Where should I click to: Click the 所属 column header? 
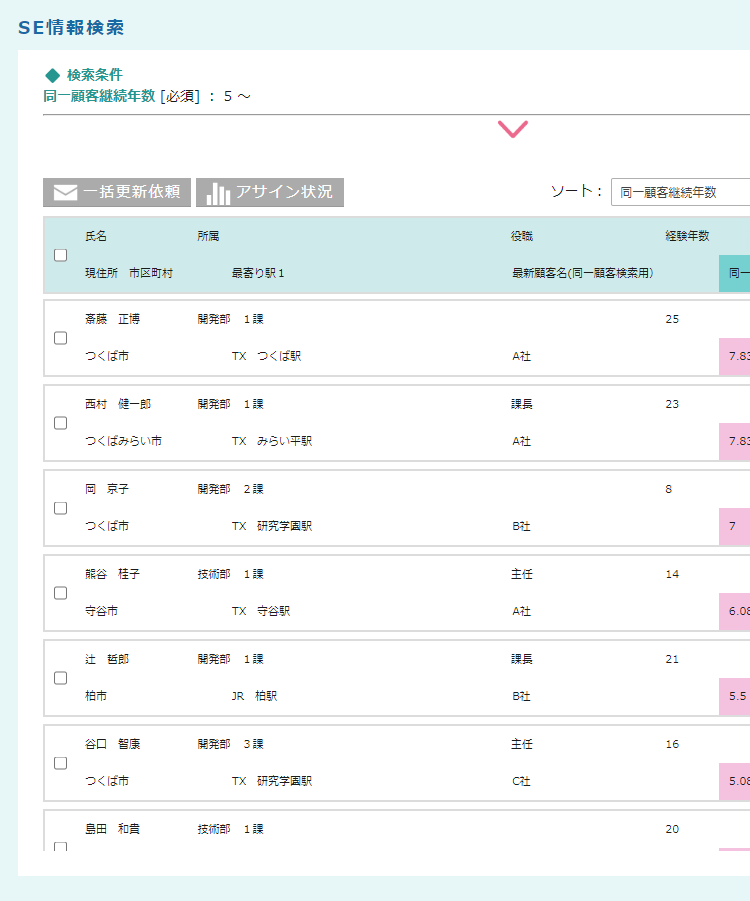[x=208, y=237]
